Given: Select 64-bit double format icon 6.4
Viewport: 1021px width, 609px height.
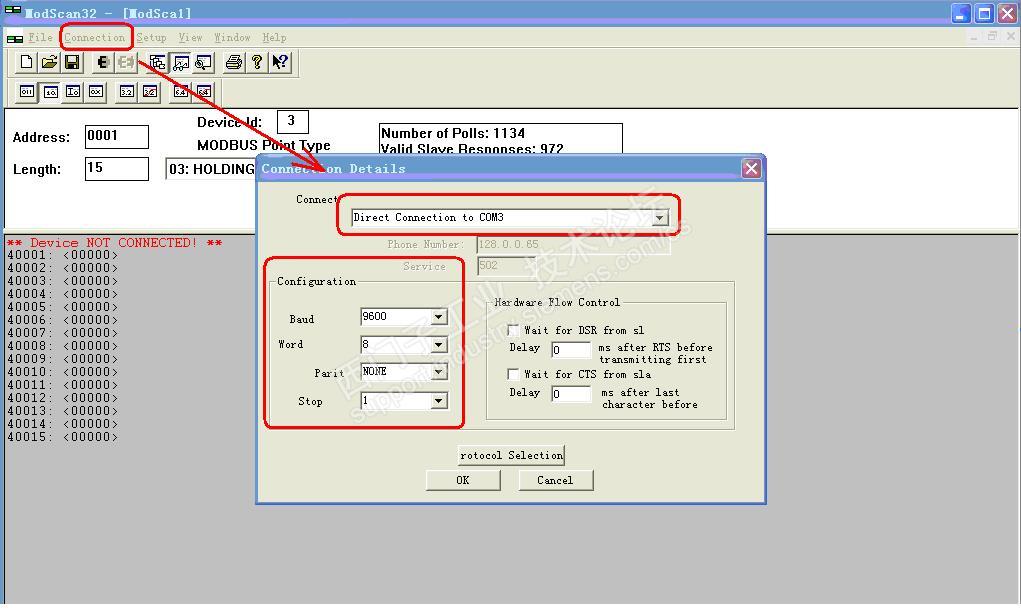Looking at the screenshot, I should coord(180,92).
